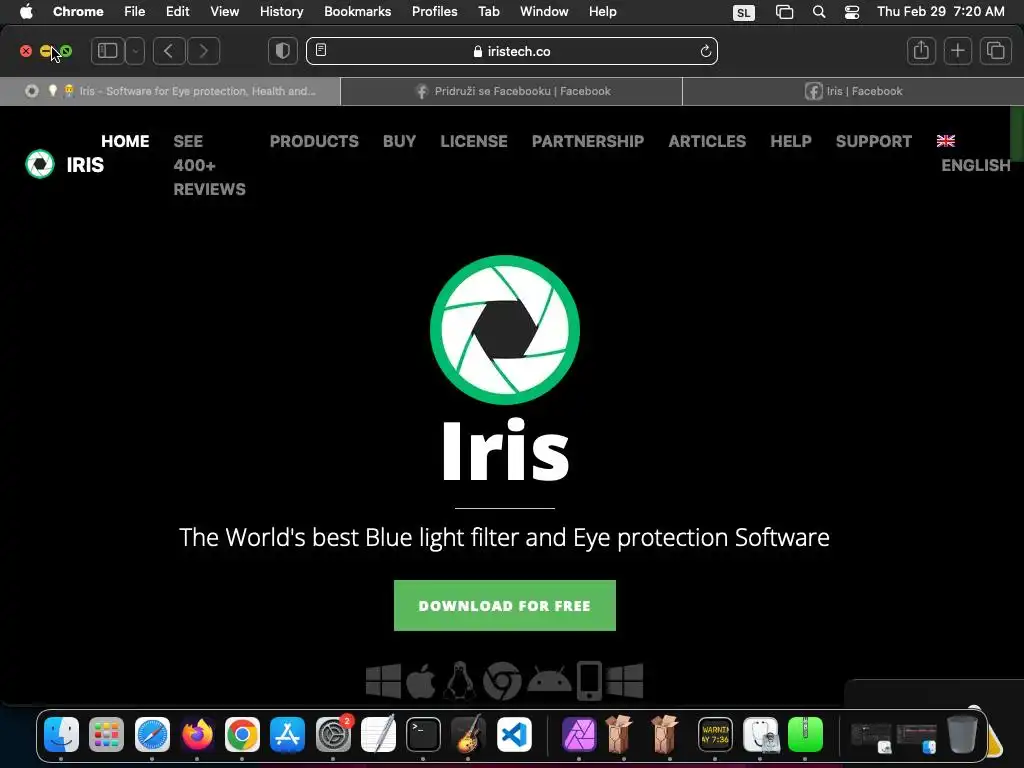Go forward using the forward arrow
The width and height of the screenshot is (1024, 768).
[203, 51]
